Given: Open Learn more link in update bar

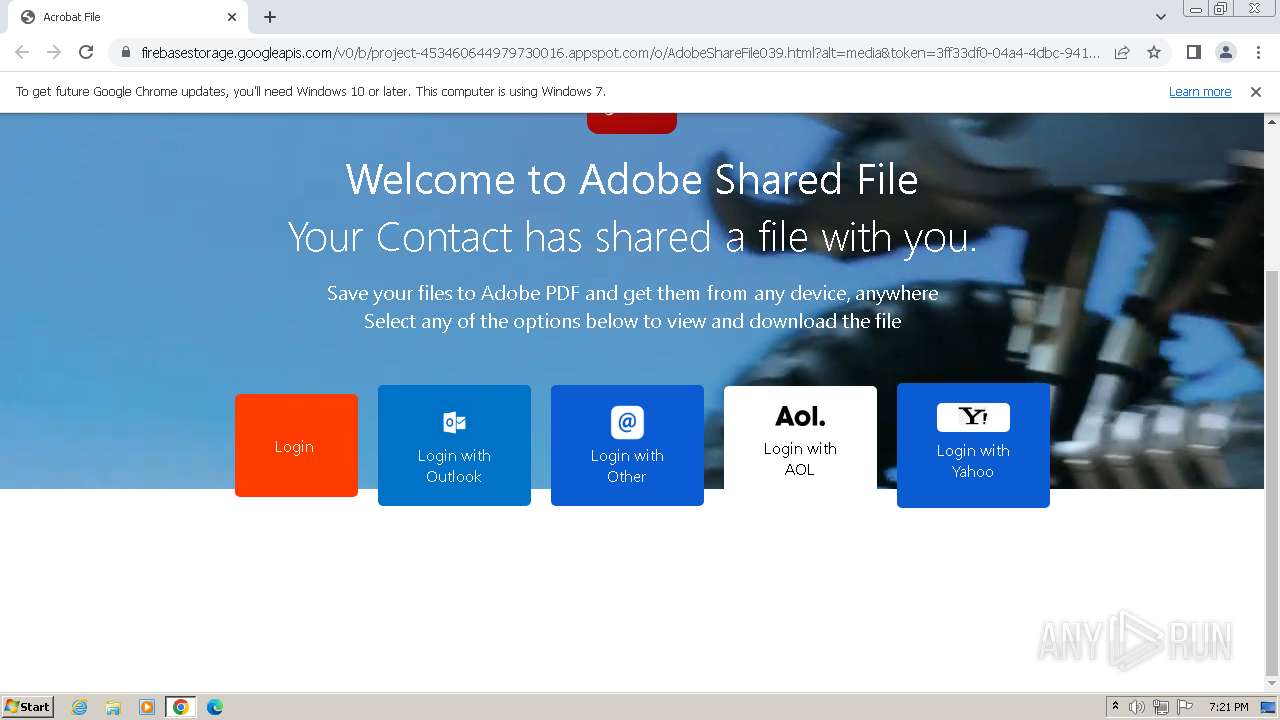Looking at the screenshot, I should coord(1200,92).
